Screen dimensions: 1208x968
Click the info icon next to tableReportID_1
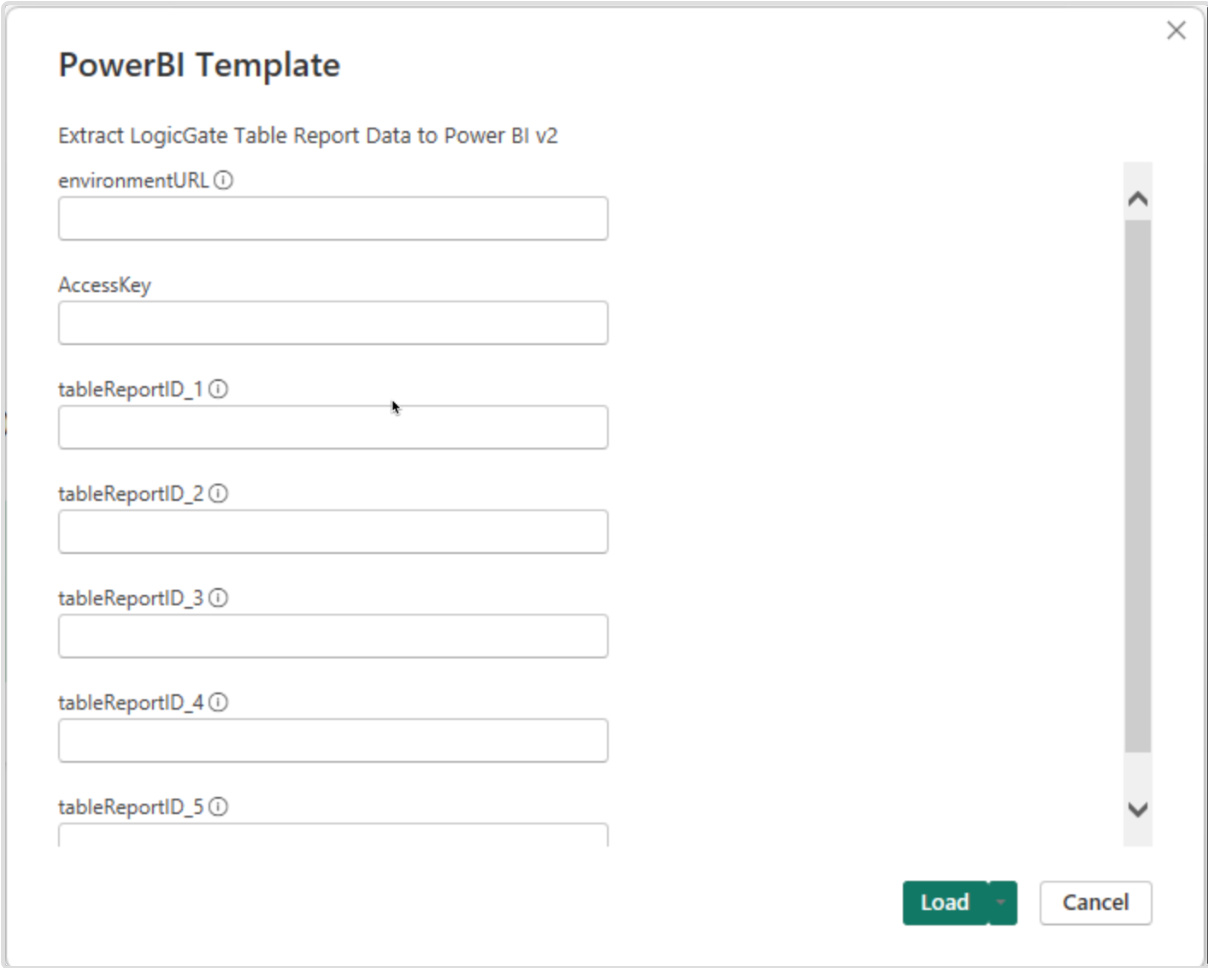click(218, 390)
